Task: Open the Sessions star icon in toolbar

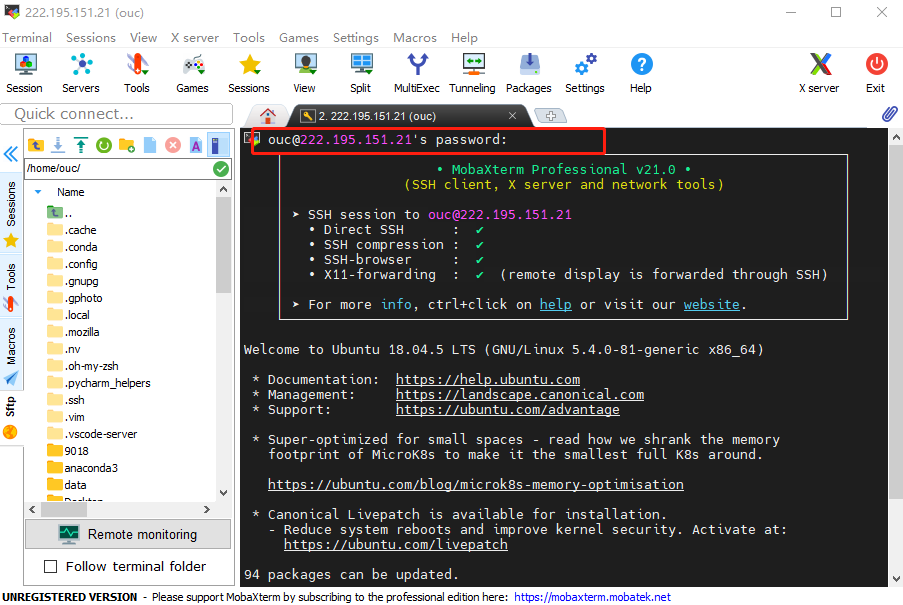Action: coord(249,73)
